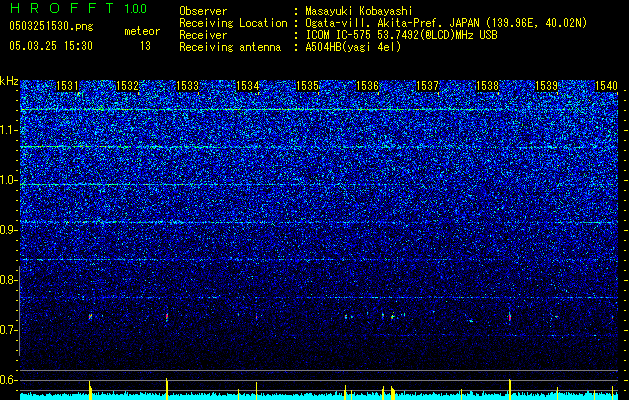
Task: Click the 0.6 frequency axis tick
Action: coord(8,380)
